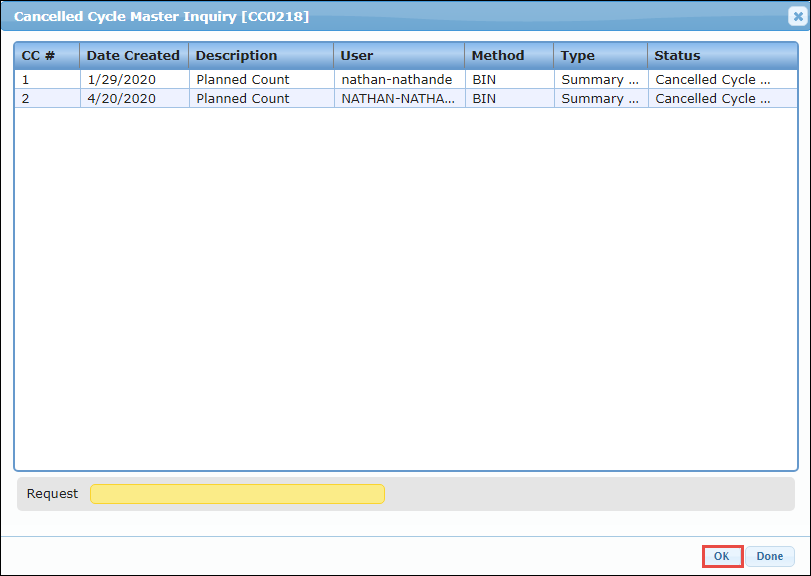This screenshot has width=811, height=576.
Task: Click the second row's BIN method cell
Action: (x=484, y=98)
